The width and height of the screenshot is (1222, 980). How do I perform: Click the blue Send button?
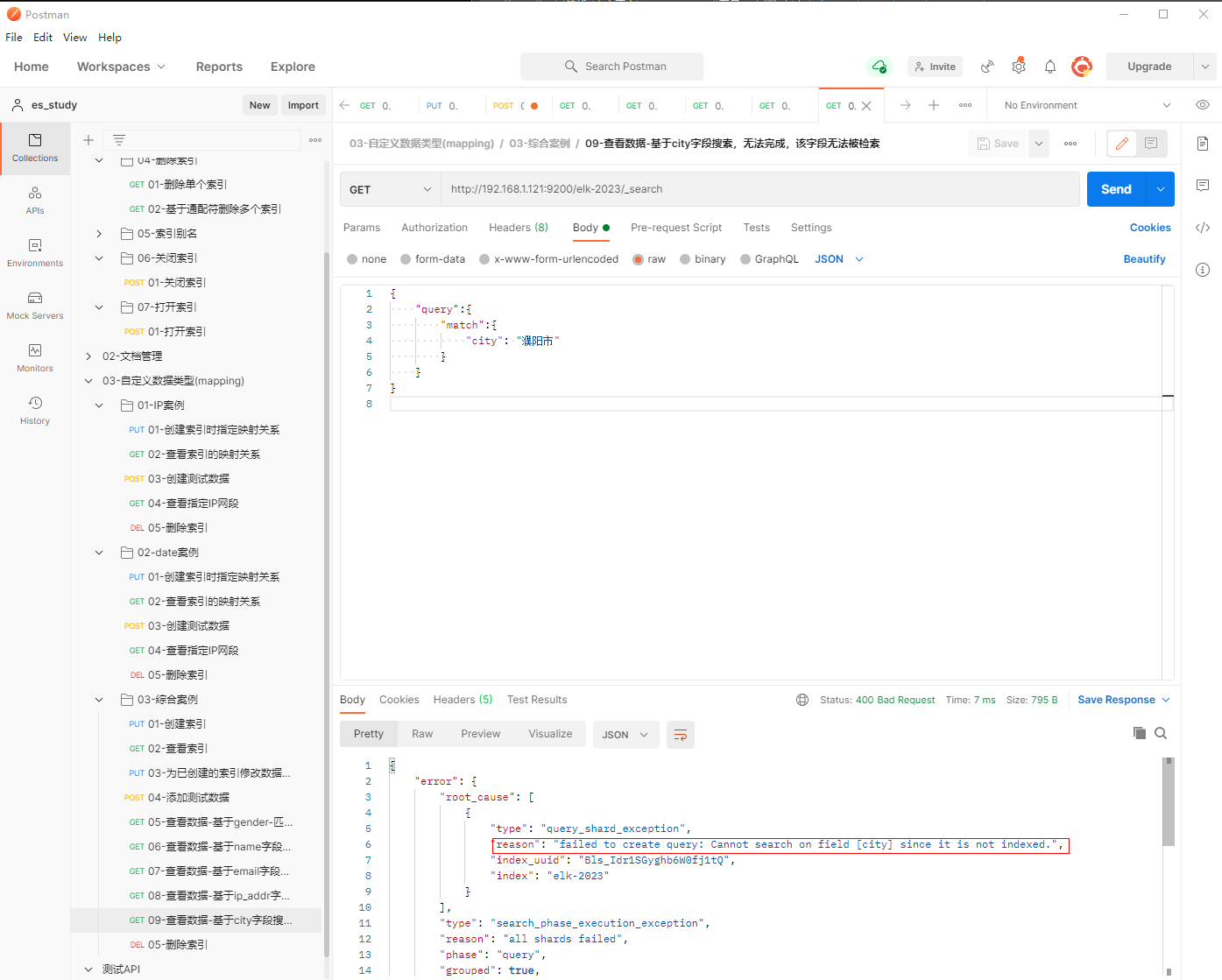[1115, 189]
